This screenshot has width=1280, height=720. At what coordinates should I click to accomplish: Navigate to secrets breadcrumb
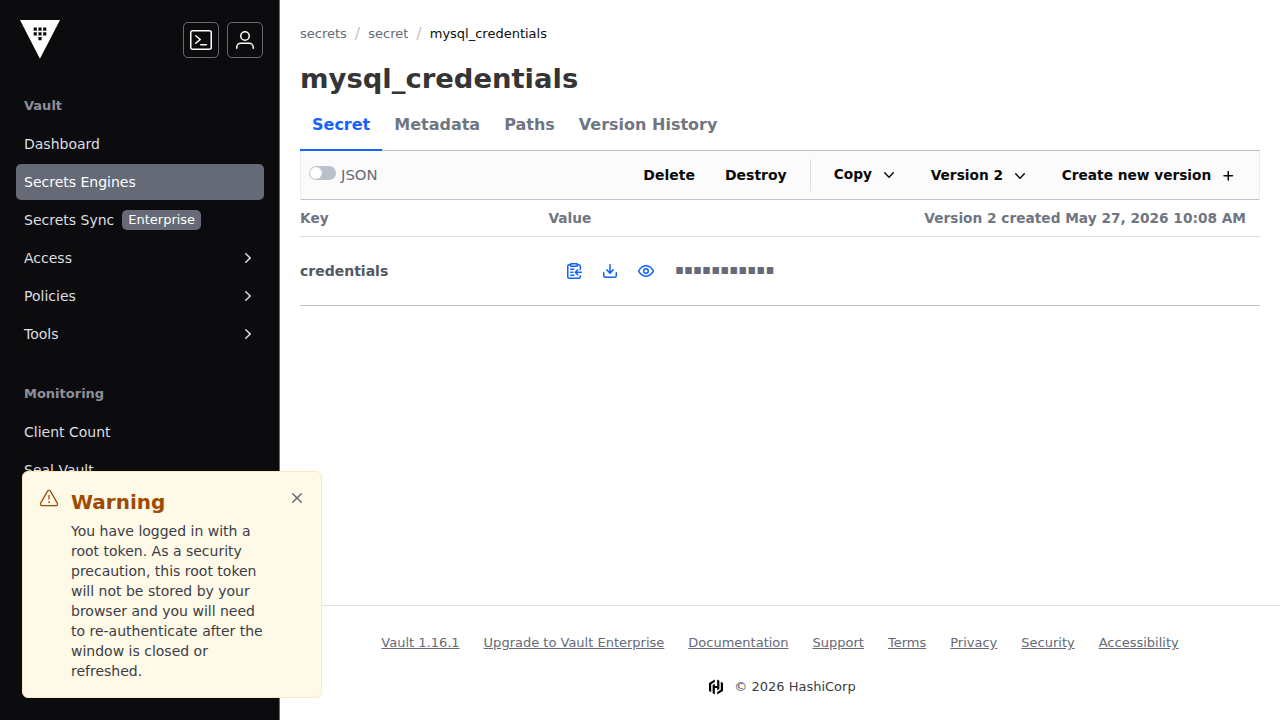323,34
